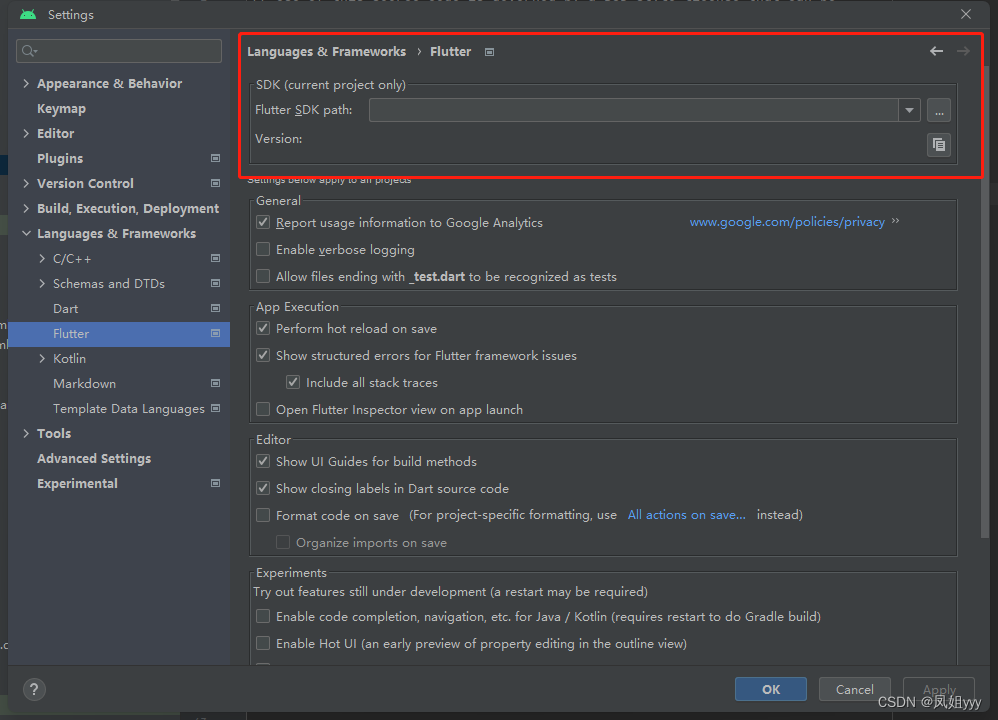Click the project icon beside Dart
Screen dimensions: 998x720
(x=216, y=308)
